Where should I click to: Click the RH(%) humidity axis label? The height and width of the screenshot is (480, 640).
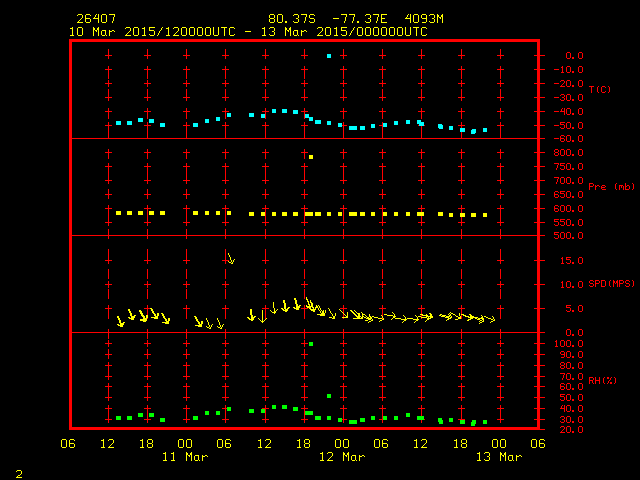tap(602, 380)
